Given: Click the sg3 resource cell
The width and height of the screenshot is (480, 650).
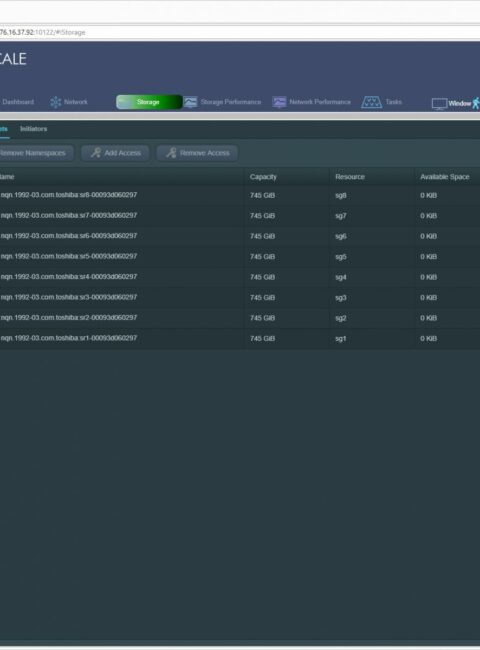Looking at the screenshot, I should click(x=341, y=298).
